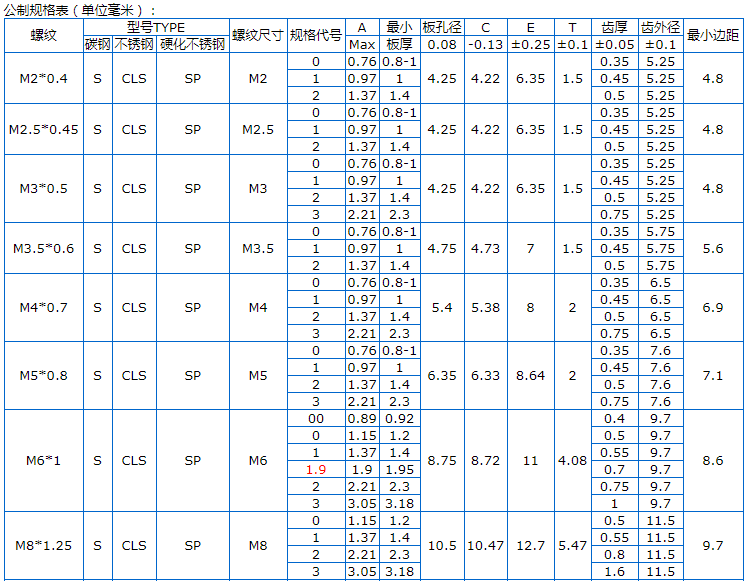The height and width of the screenshot is (581, 746).
Task: Click the 0.89 A Max value
Action: pyautogui.click(x=362, y=419)
